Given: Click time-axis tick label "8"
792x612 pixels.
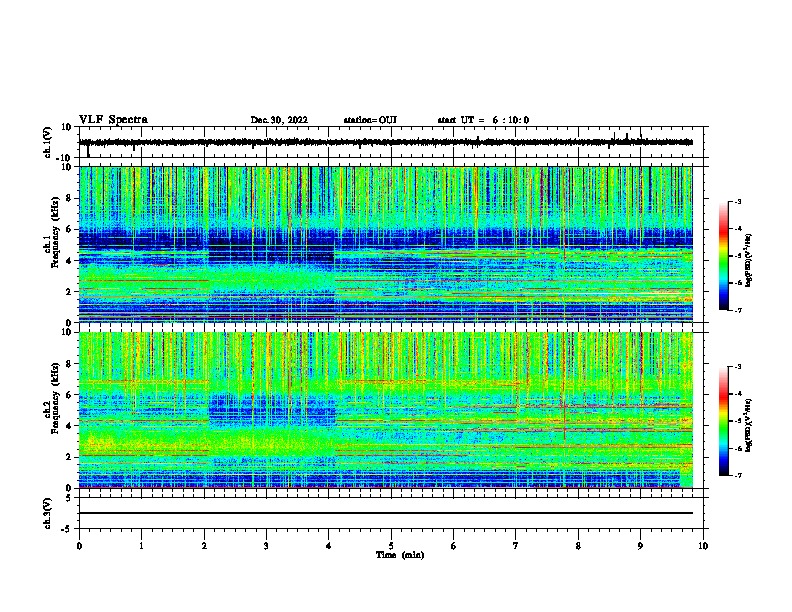Looking at the screenshot, I should pos(578,546).
